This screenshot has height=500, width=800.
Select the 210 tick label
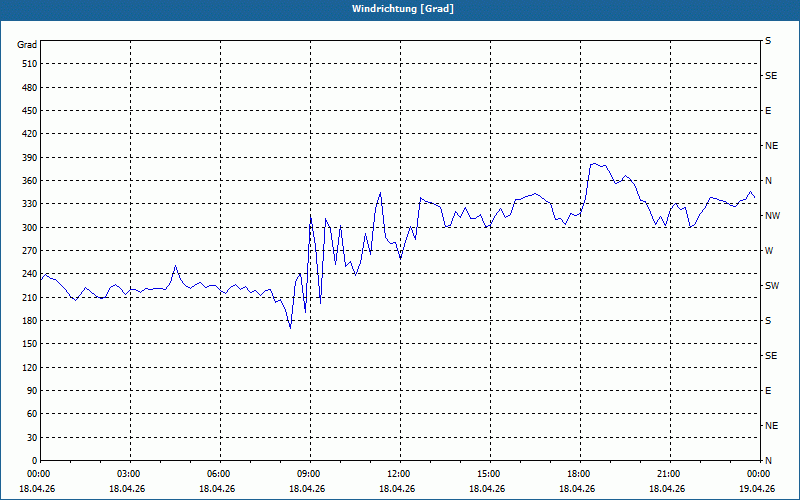(x=30, y=297)
